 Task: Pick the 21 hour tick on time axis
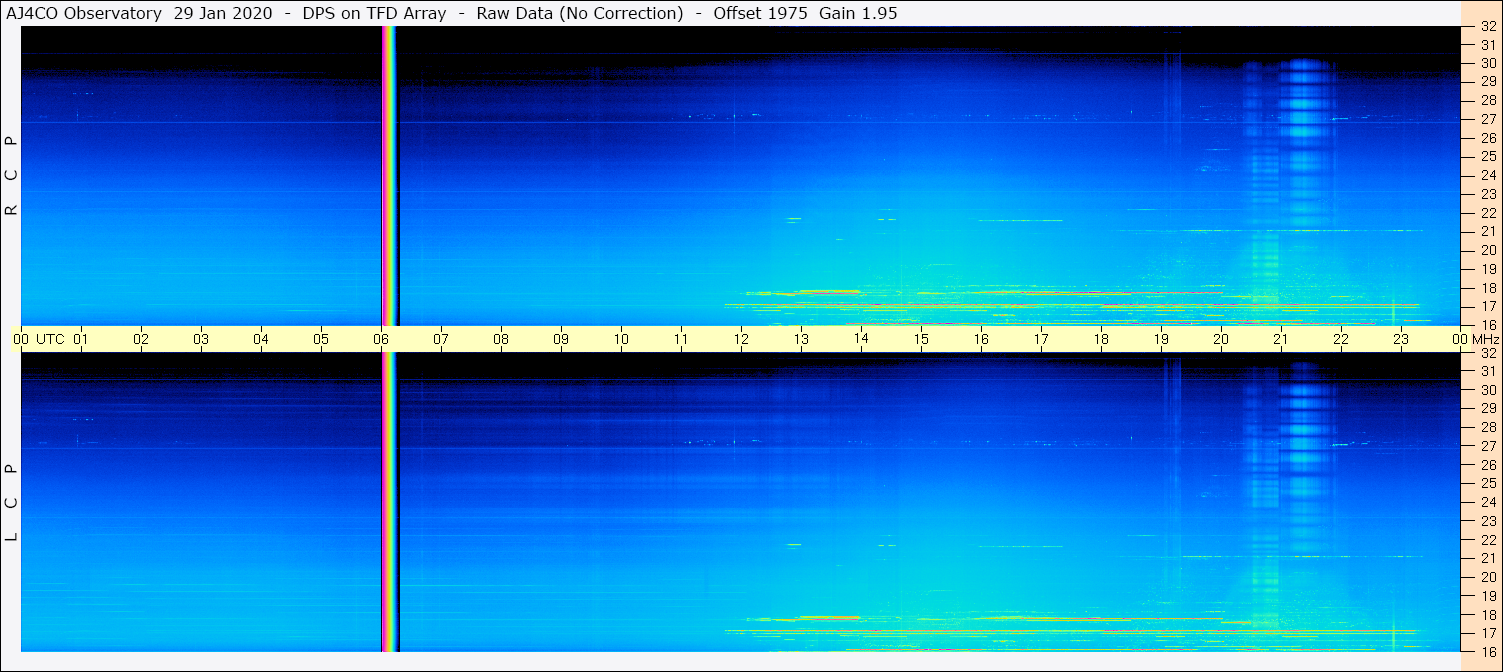click(1281, 339)
